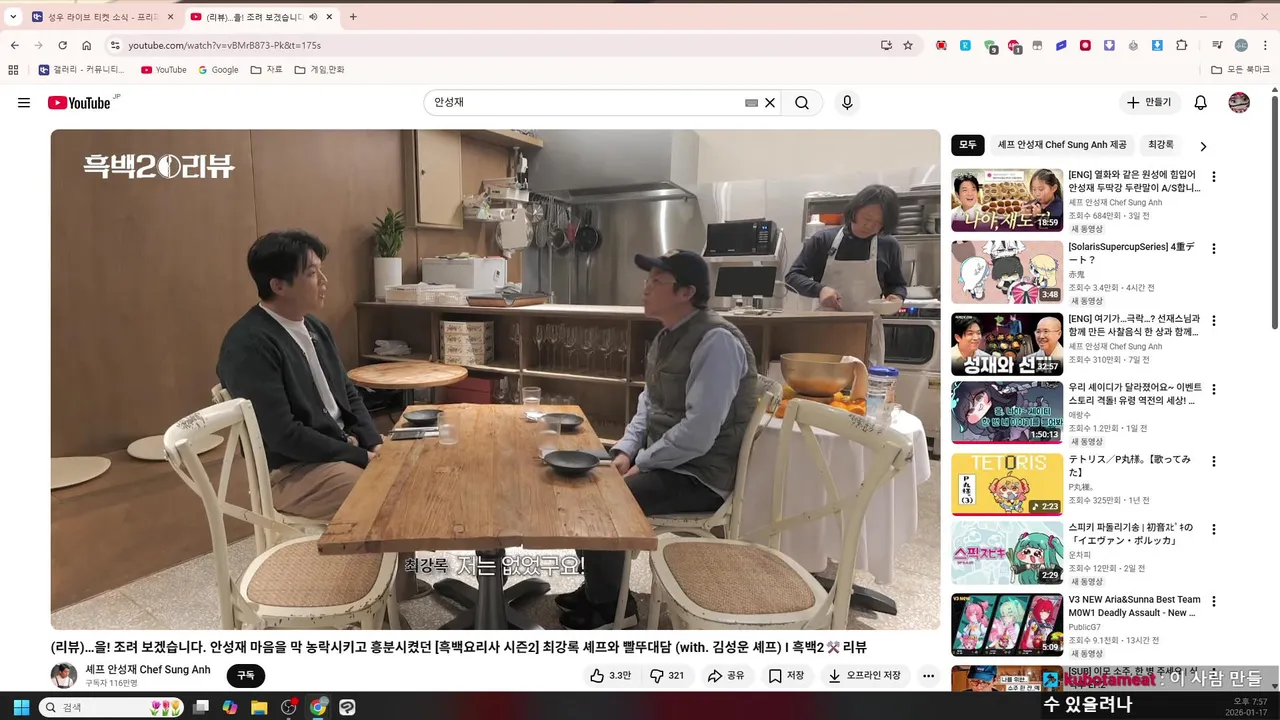Open the bookmarks apps grid icon
1280x720 pixels.
tap(13, 70)
